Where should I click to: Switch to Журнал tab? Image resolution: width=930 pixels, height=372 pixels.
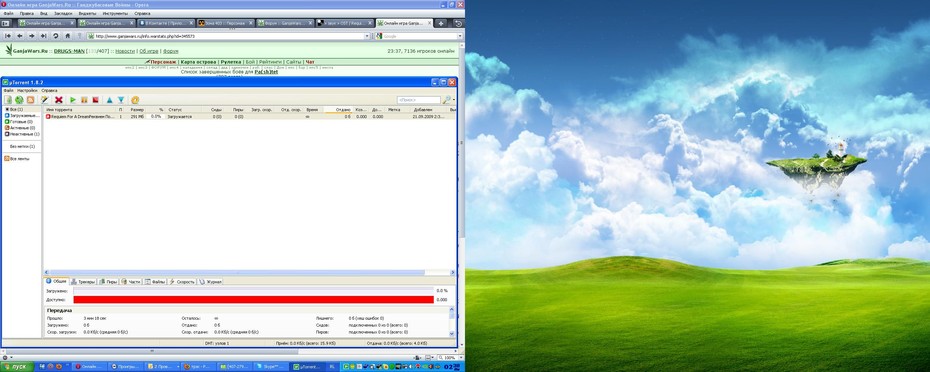click(210, 282)
